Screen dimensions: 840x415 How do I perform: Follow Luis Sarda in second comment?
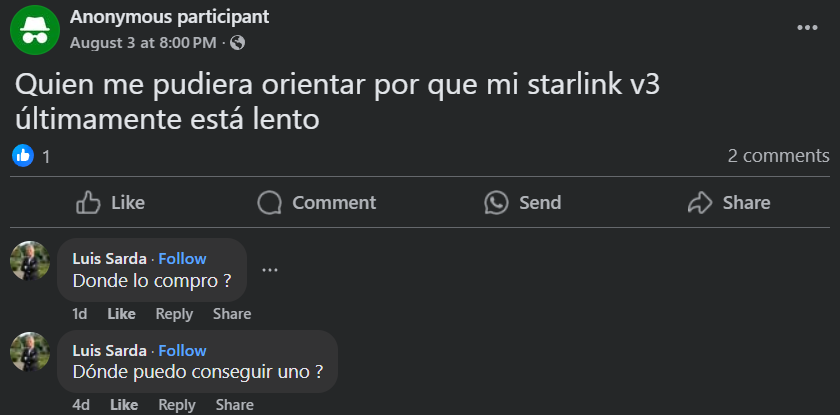tap(182, 350)
